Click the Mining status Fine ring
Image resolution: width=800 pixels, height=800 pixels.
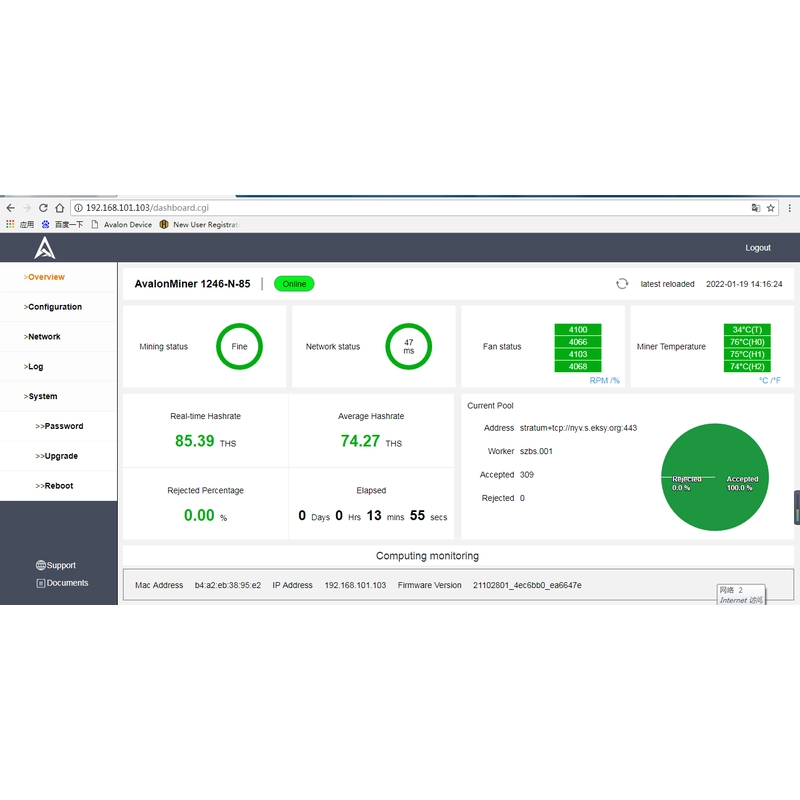tap(239, 346)
